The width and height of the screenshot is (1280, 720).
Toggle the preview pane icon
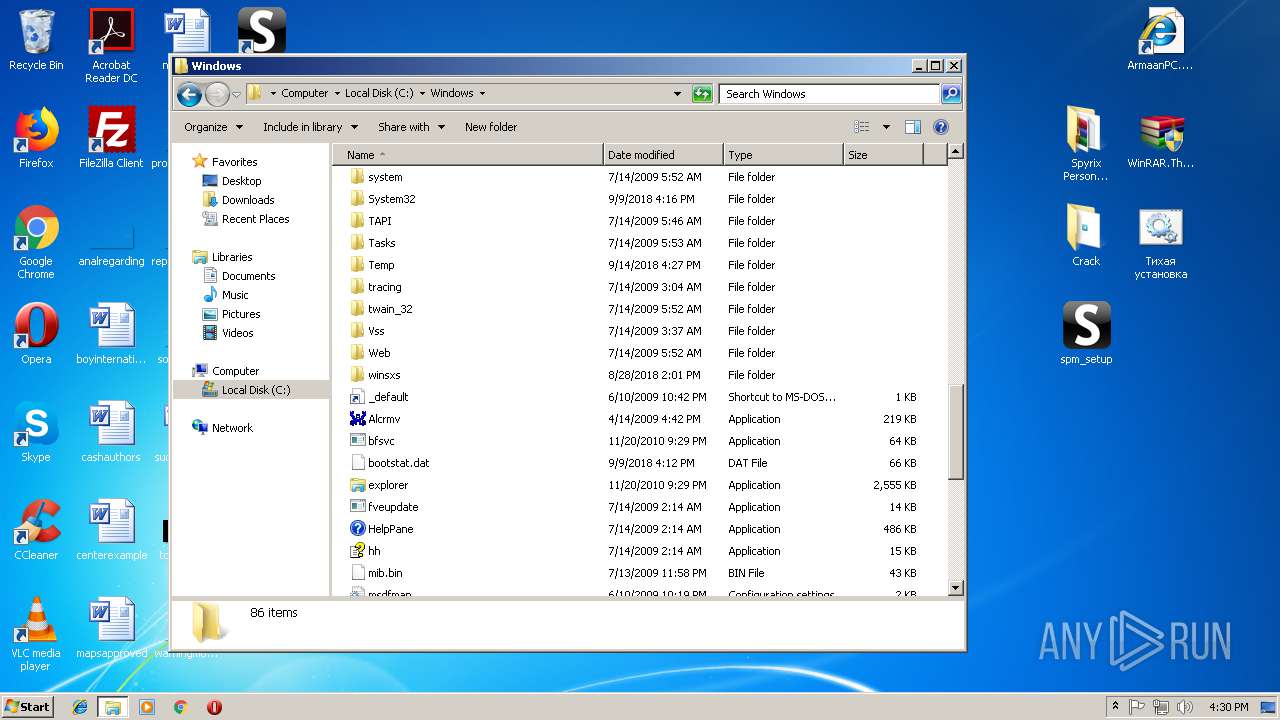(912, 127)
